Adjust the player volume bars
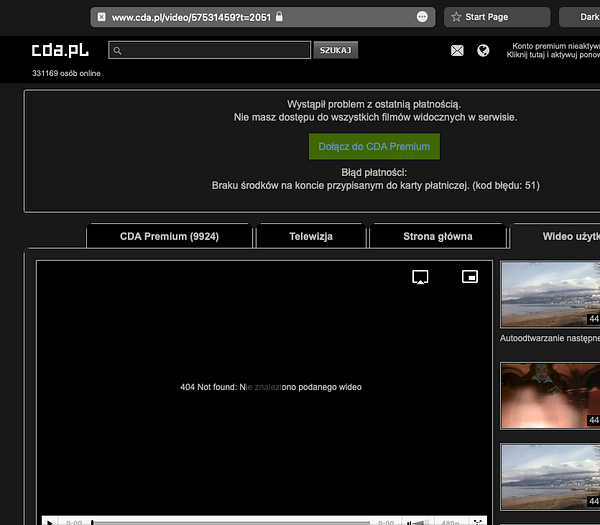This screenshot has width=600, height=525. (x=418, y=522)
